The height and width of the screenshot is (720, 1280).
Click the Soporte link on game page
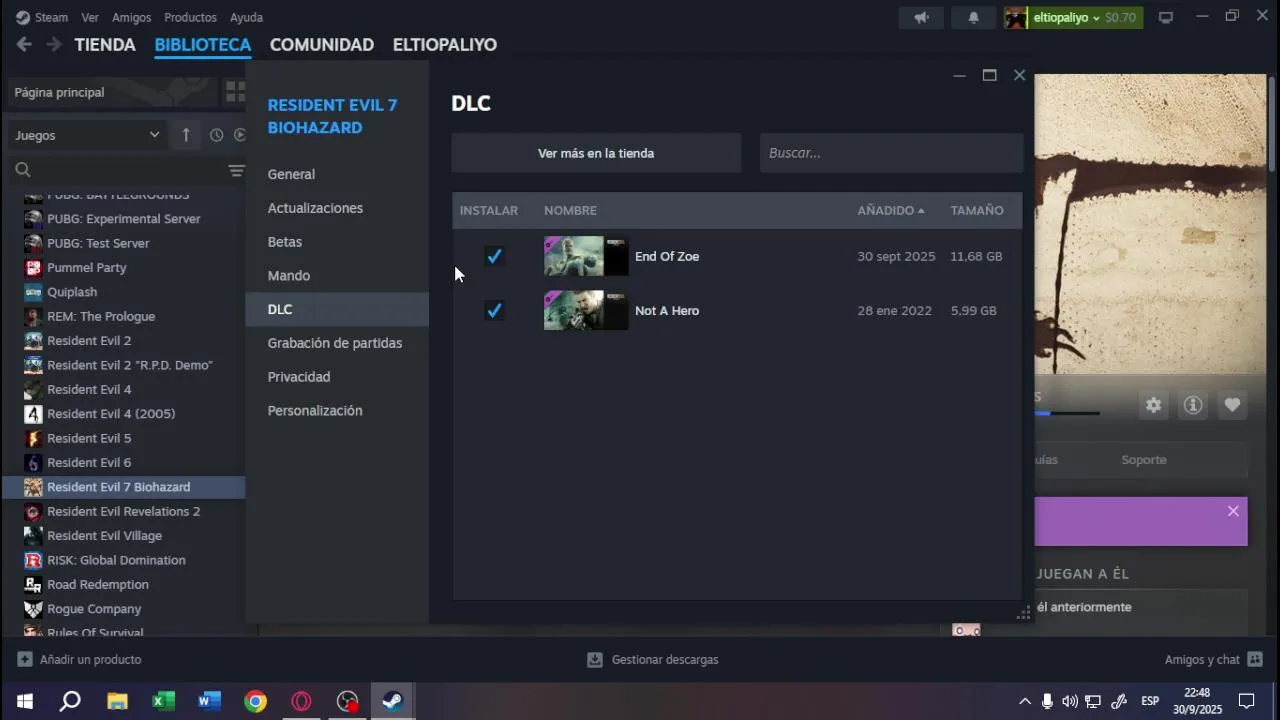pos(1144,460)
